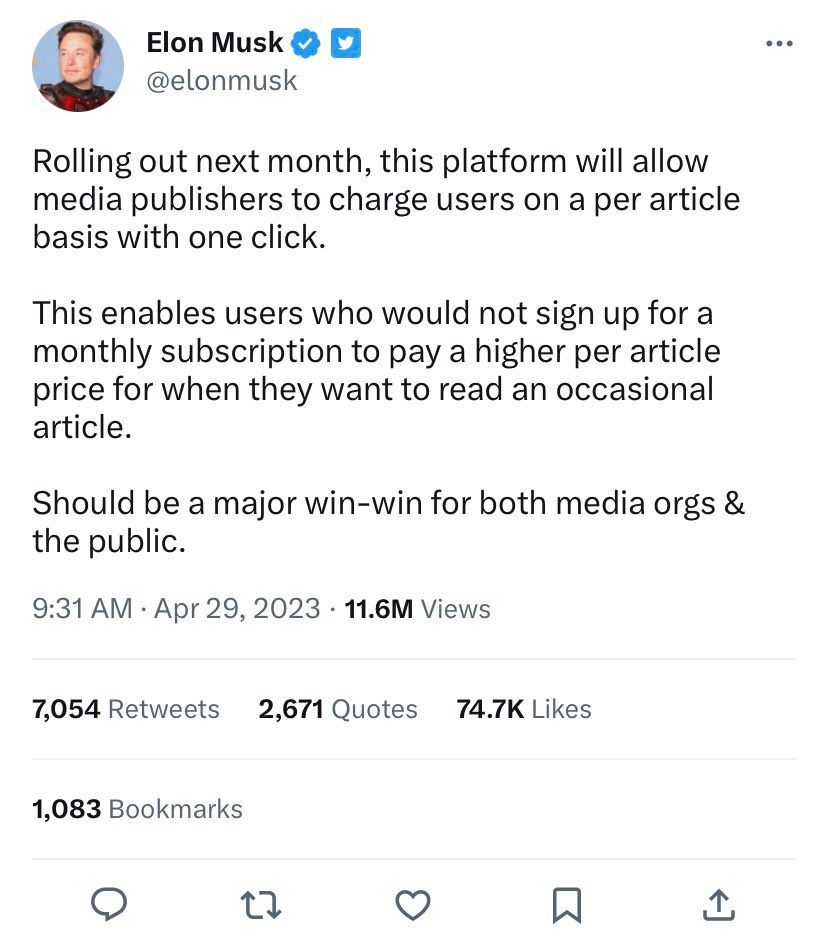
Task: Click the blue verified checkmark badge
Action: pos(306,42)
